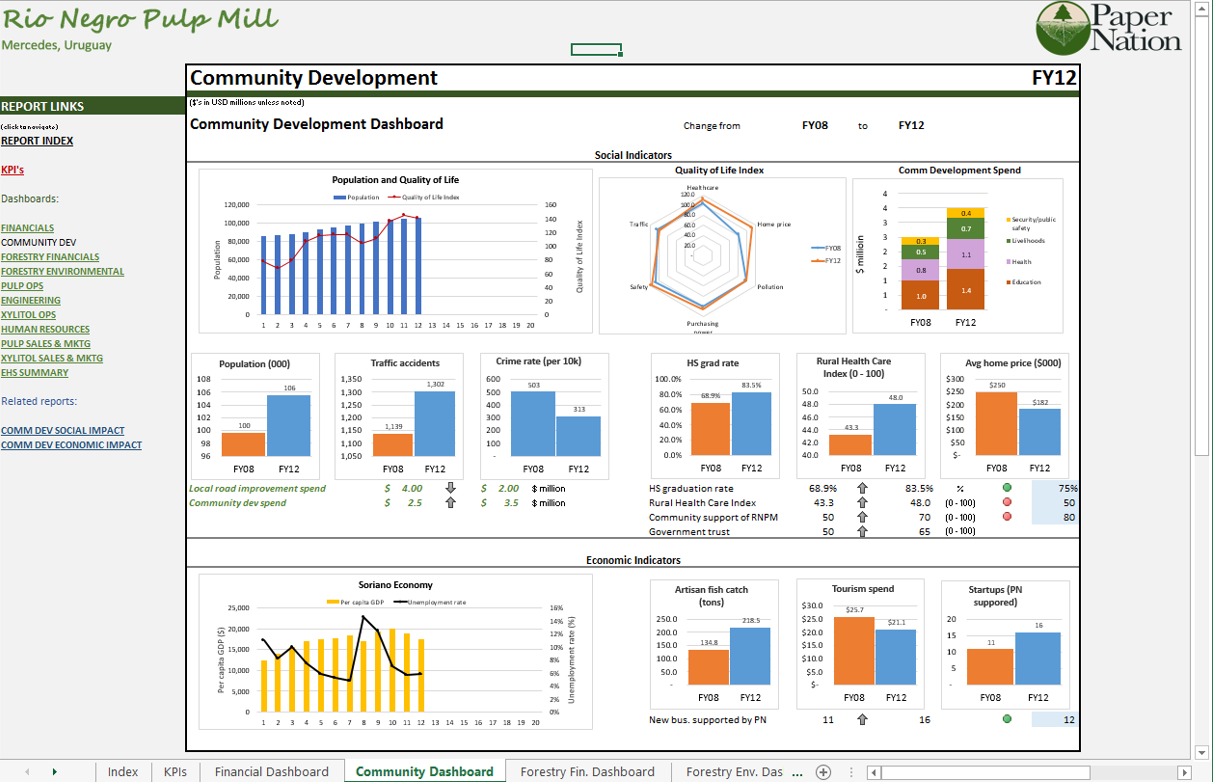The image size is (1213, 782).
Task: Select the Crime rate (per 10k) chart
Action: coord(544,416)
